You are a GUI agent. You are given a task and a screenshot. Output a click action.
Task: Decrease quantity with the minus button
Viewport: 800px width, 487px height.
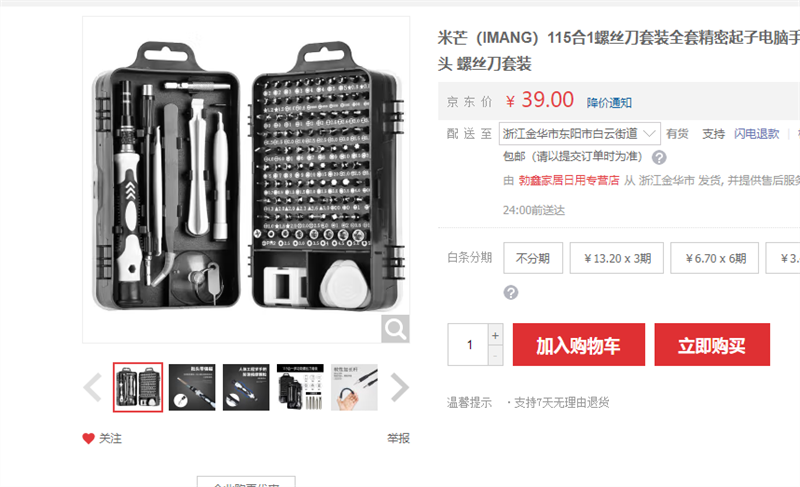click(495, 355)
